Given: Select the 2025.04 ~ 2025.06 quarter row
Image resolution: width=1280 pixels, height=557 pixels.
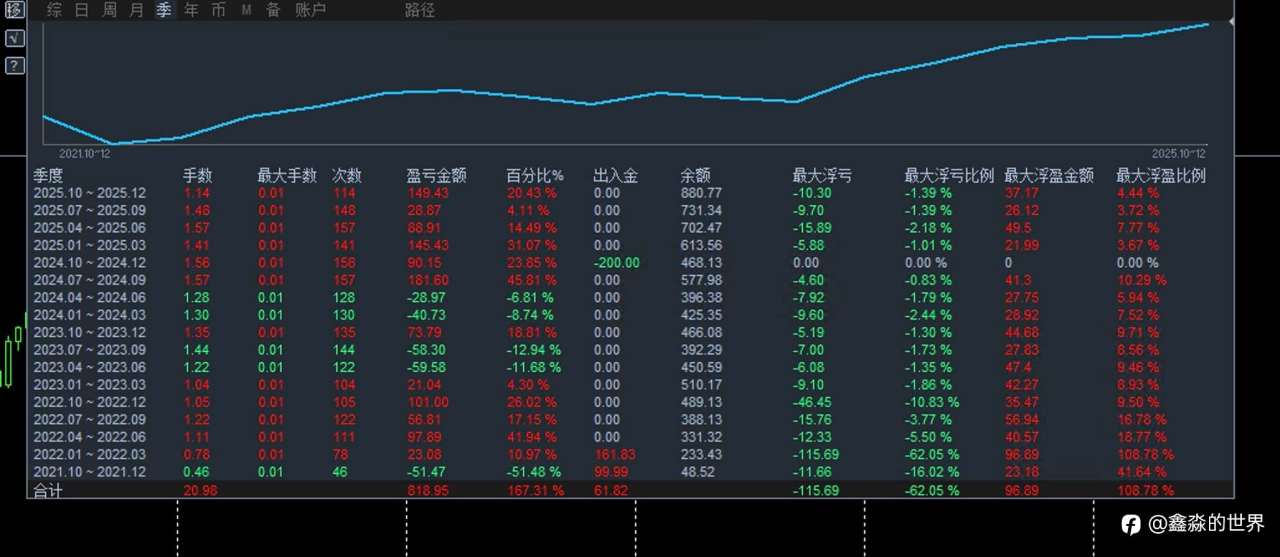Looking at the screenshot, I should coord(630,228).
